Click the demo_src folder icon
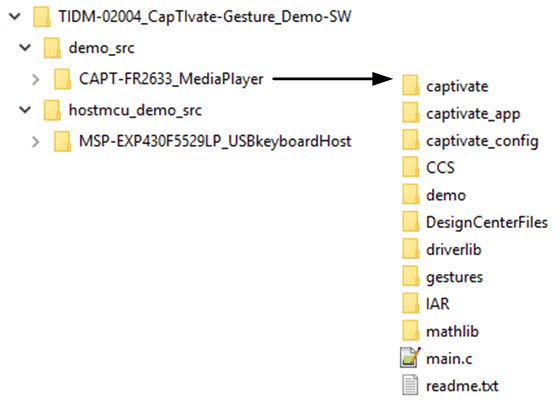Viewport: 560px width, 404px height. tap(52, 48)
